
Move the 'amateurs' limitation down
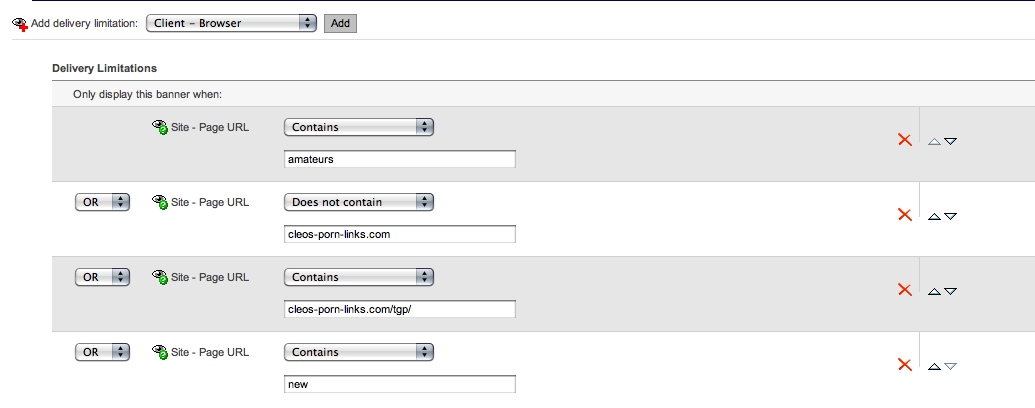point(951,141)
